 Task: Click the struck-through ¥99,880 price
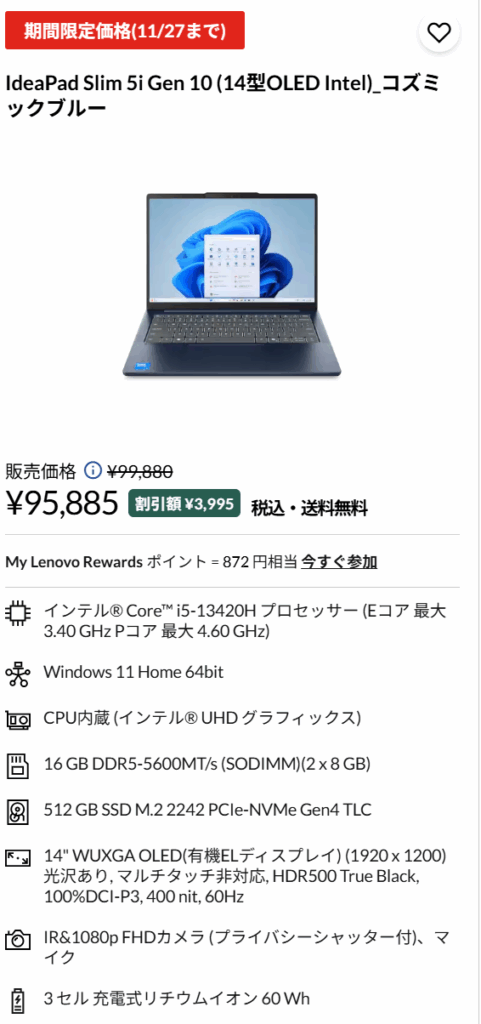click(140, 471)
